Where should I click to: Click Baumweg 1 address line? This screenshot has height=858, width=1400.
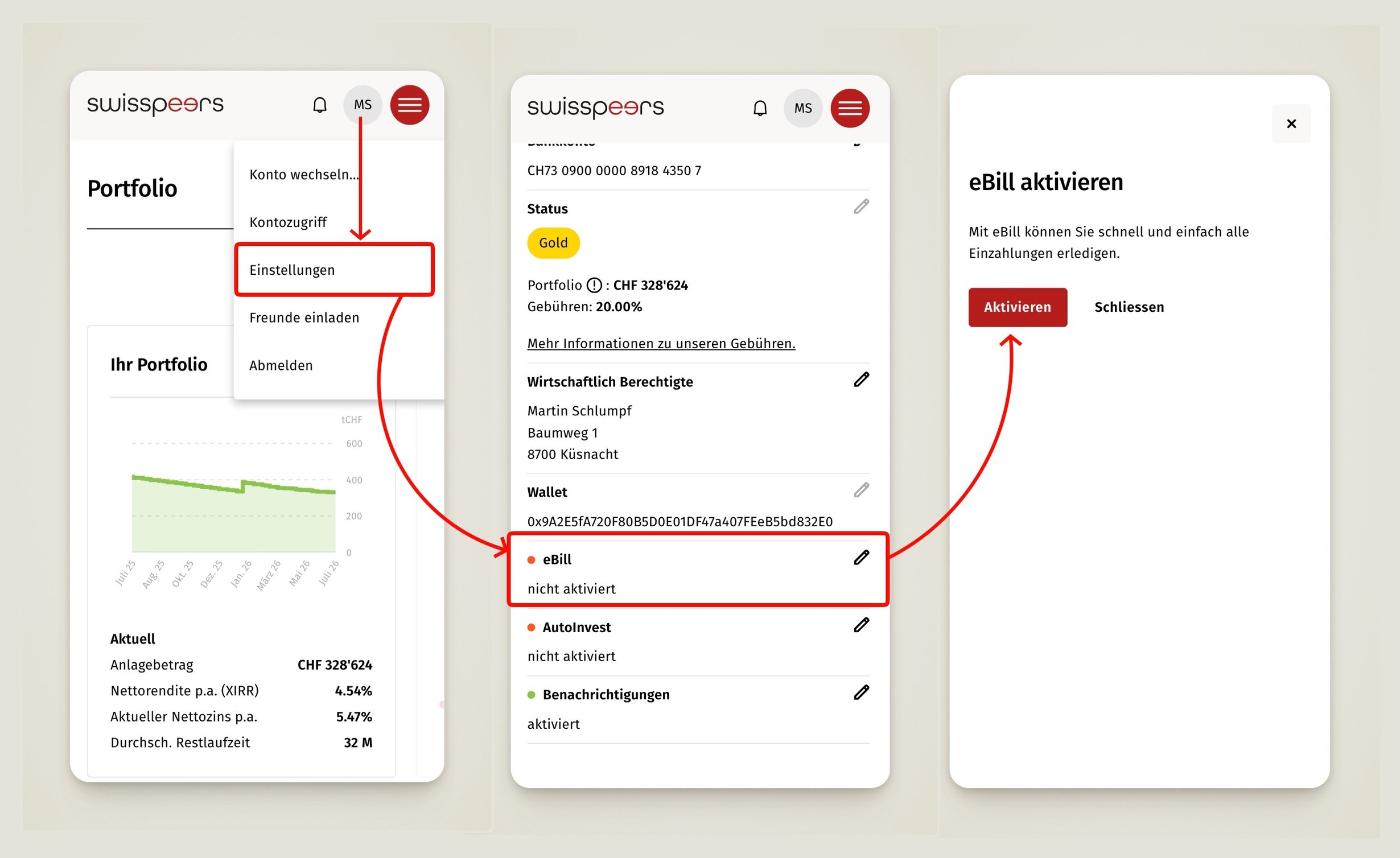point(562,433)
